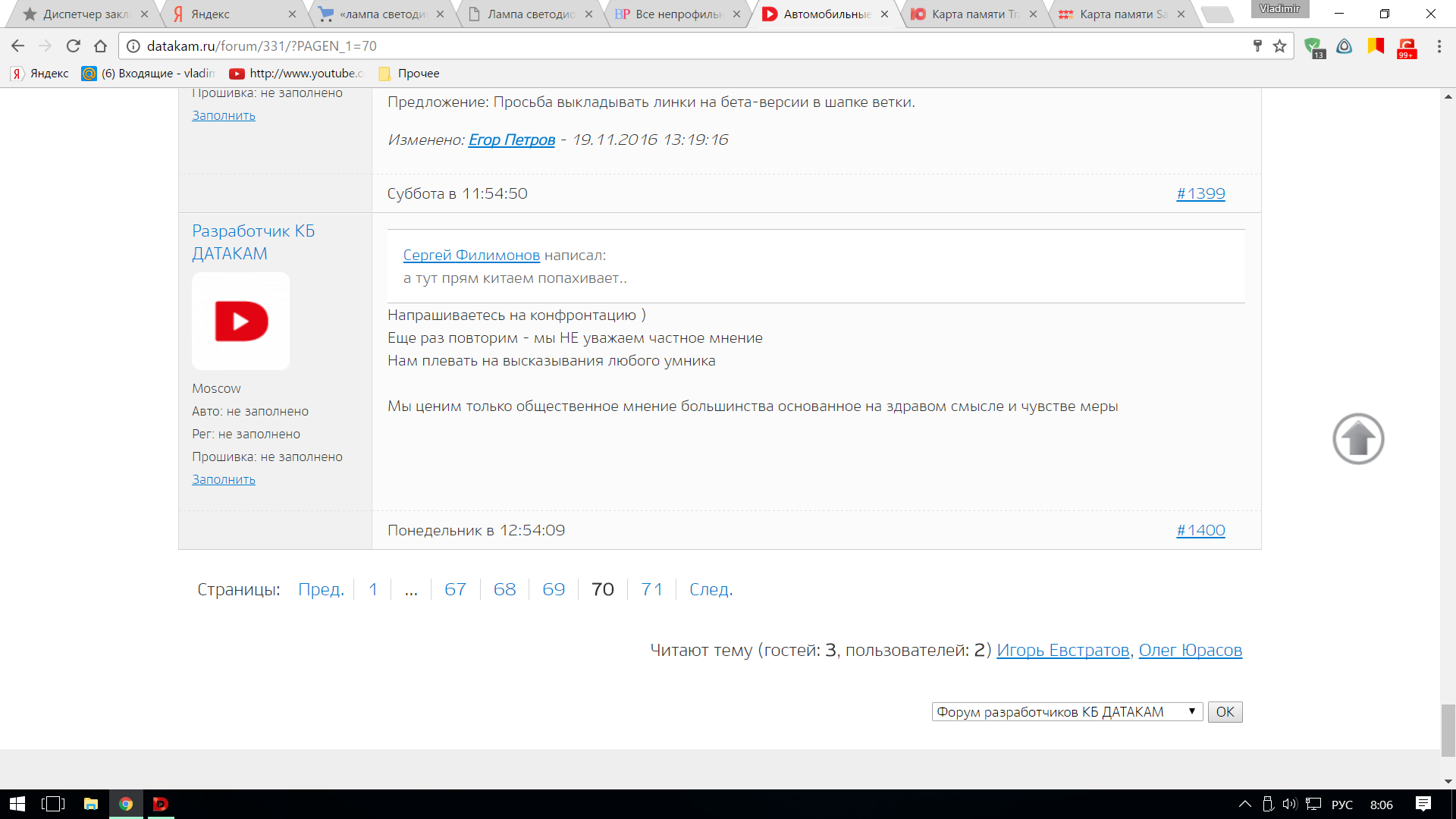Viewport: 1456px width, 819px height.
Task: Open File Explorer from taskbar
Action: pos(90,804)
